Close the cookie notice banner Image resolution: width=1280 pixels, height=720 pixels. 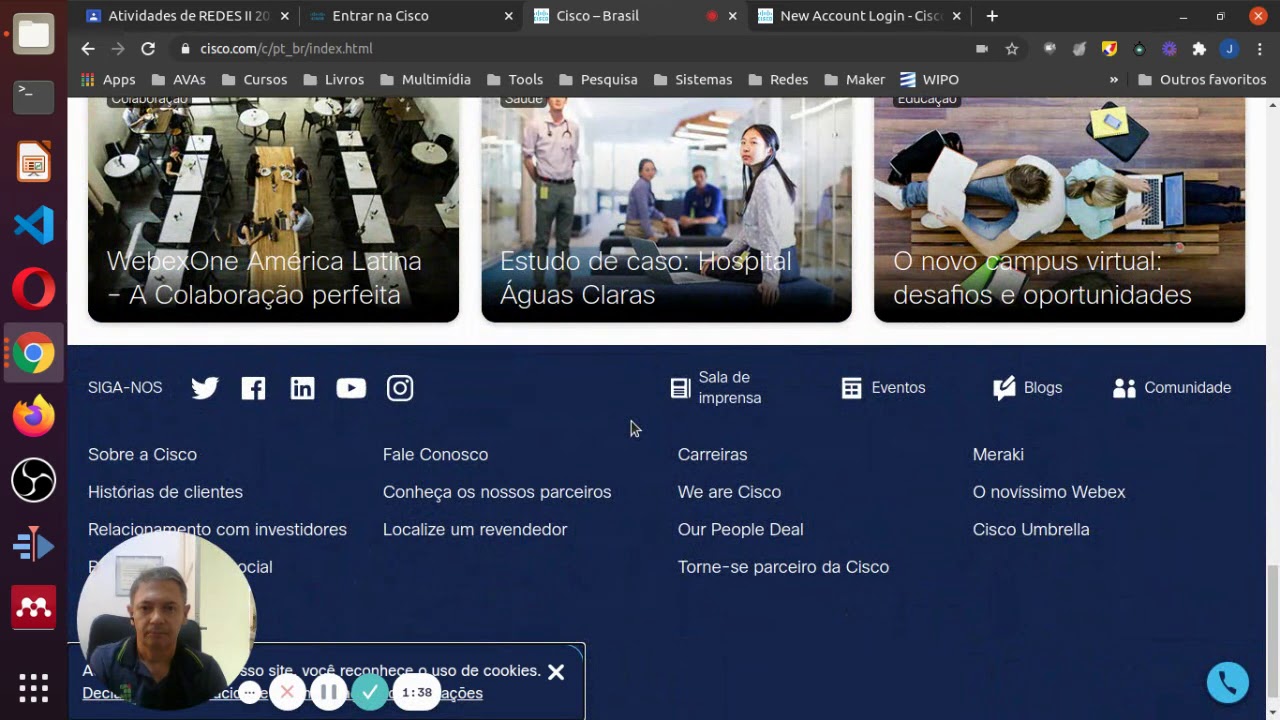click(x=556, y=672)
